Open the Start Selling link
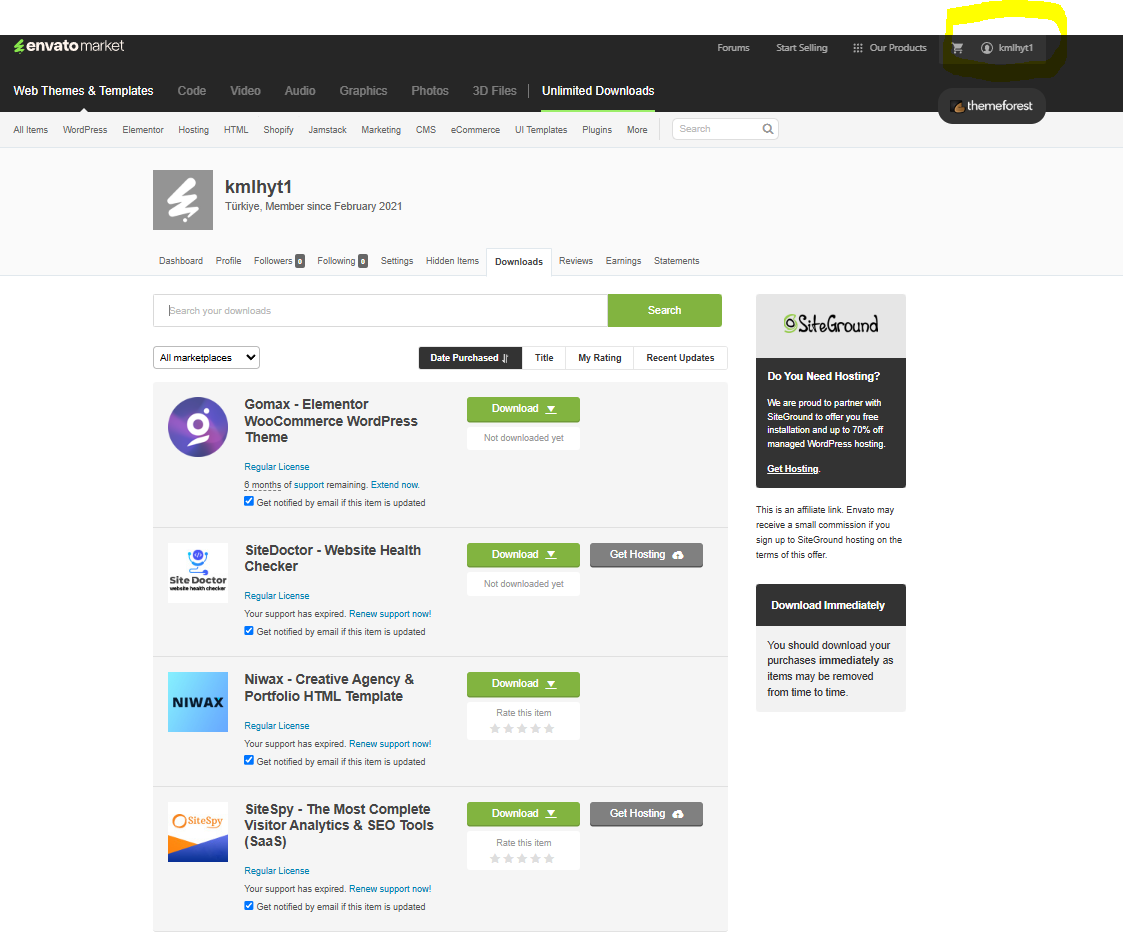 [801, 48]
